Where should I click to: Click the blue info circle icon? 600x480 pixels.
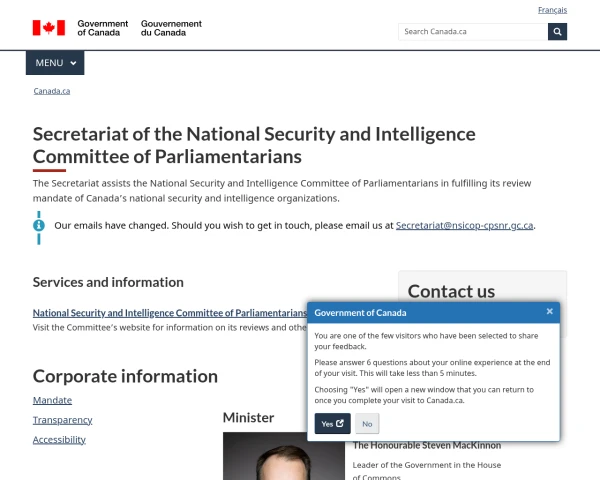tap(39, 225)
